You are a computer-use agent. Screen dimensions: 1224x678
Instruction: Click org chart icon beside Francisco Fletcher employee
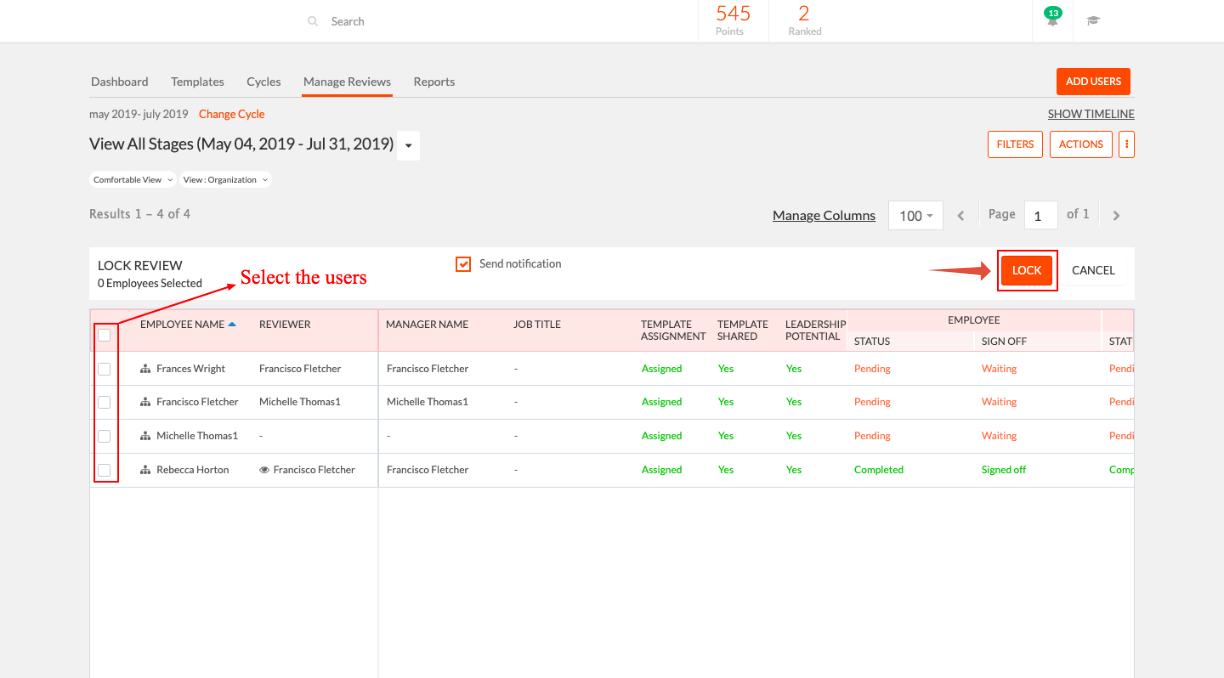tap(145, 402)
